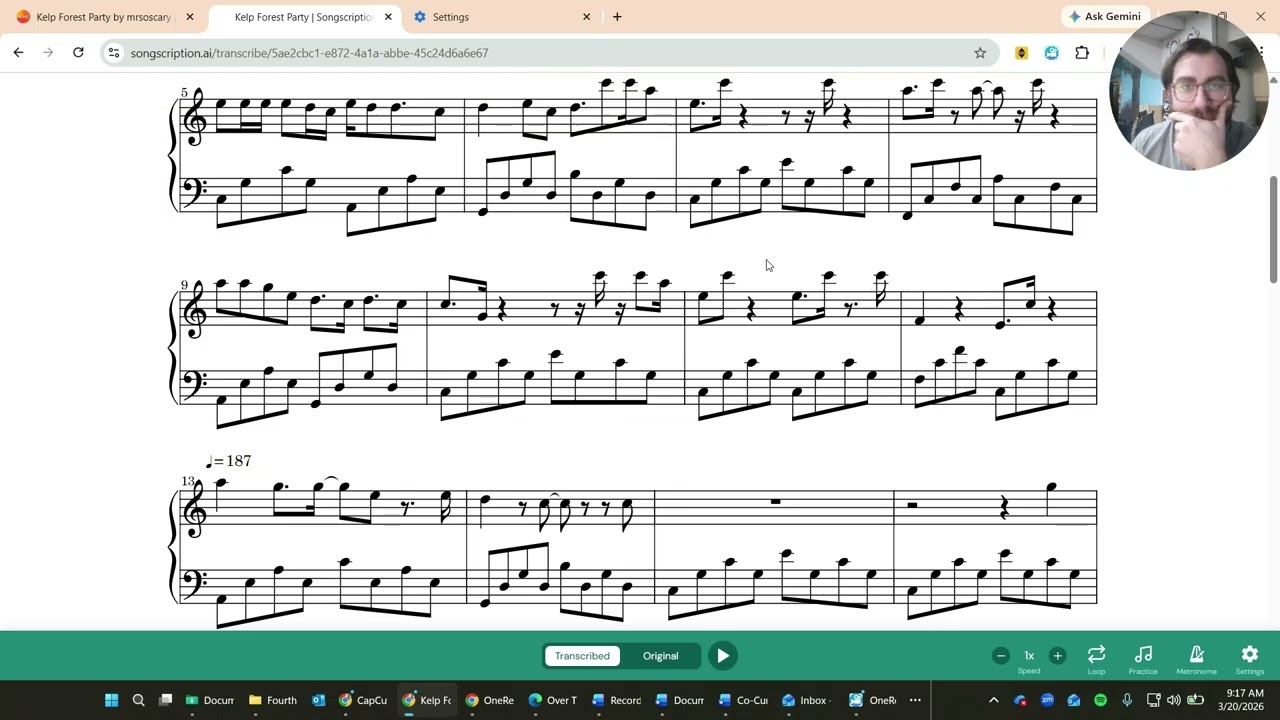
Task: Open the Windows Start menu
Action: 111,700
